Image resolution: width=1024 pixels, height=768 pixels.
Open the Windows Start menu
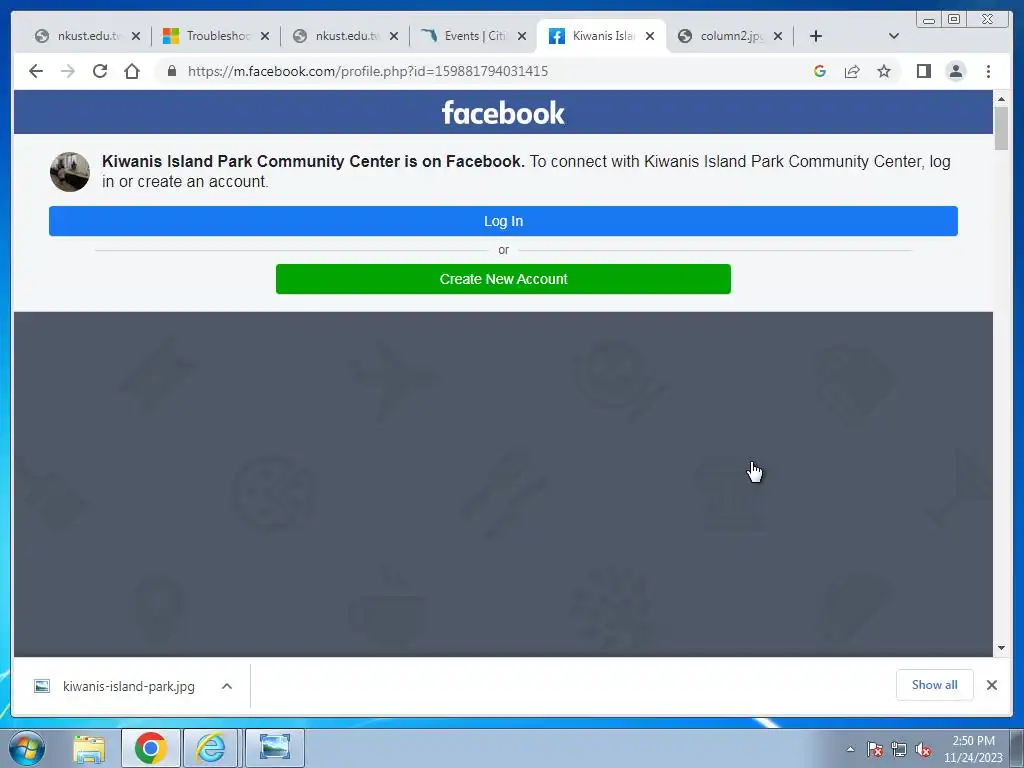(27, 748)
